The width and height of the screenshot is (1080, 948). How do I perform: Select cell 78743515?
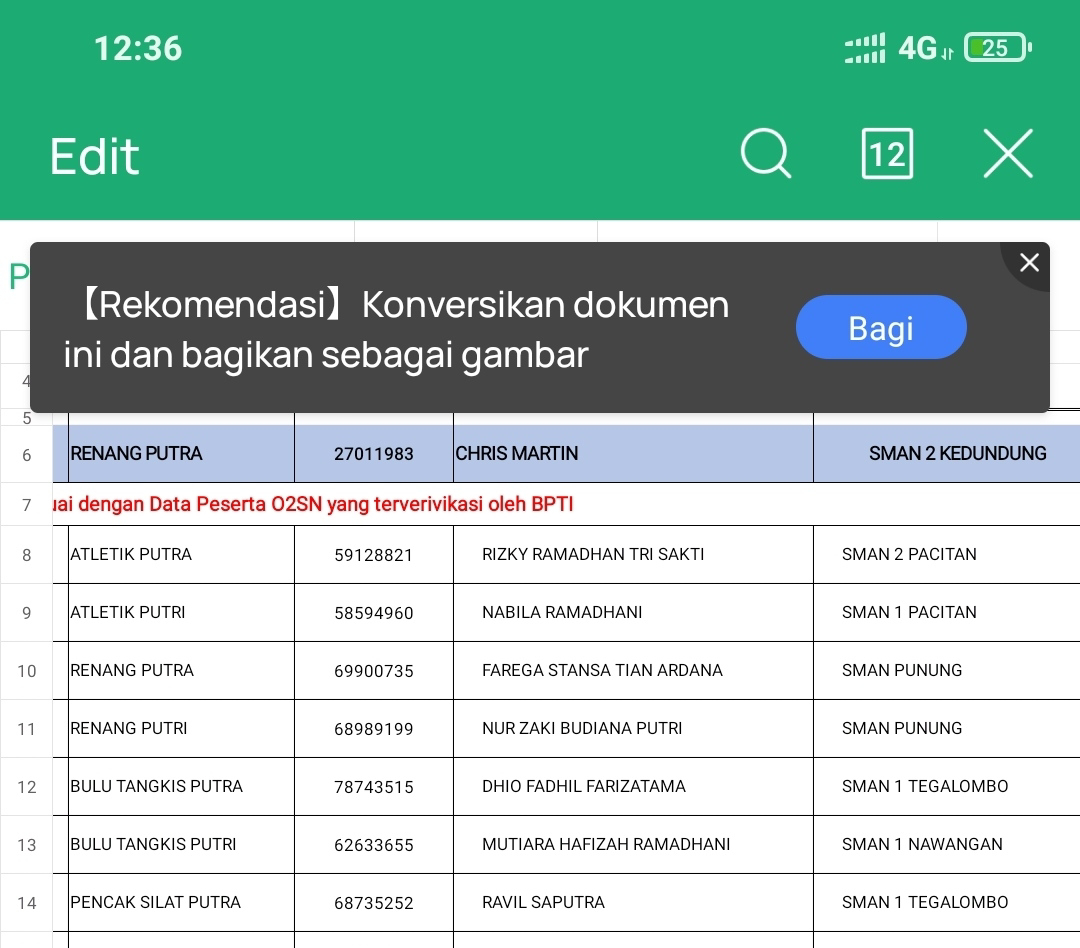click(x=374, y=786)
